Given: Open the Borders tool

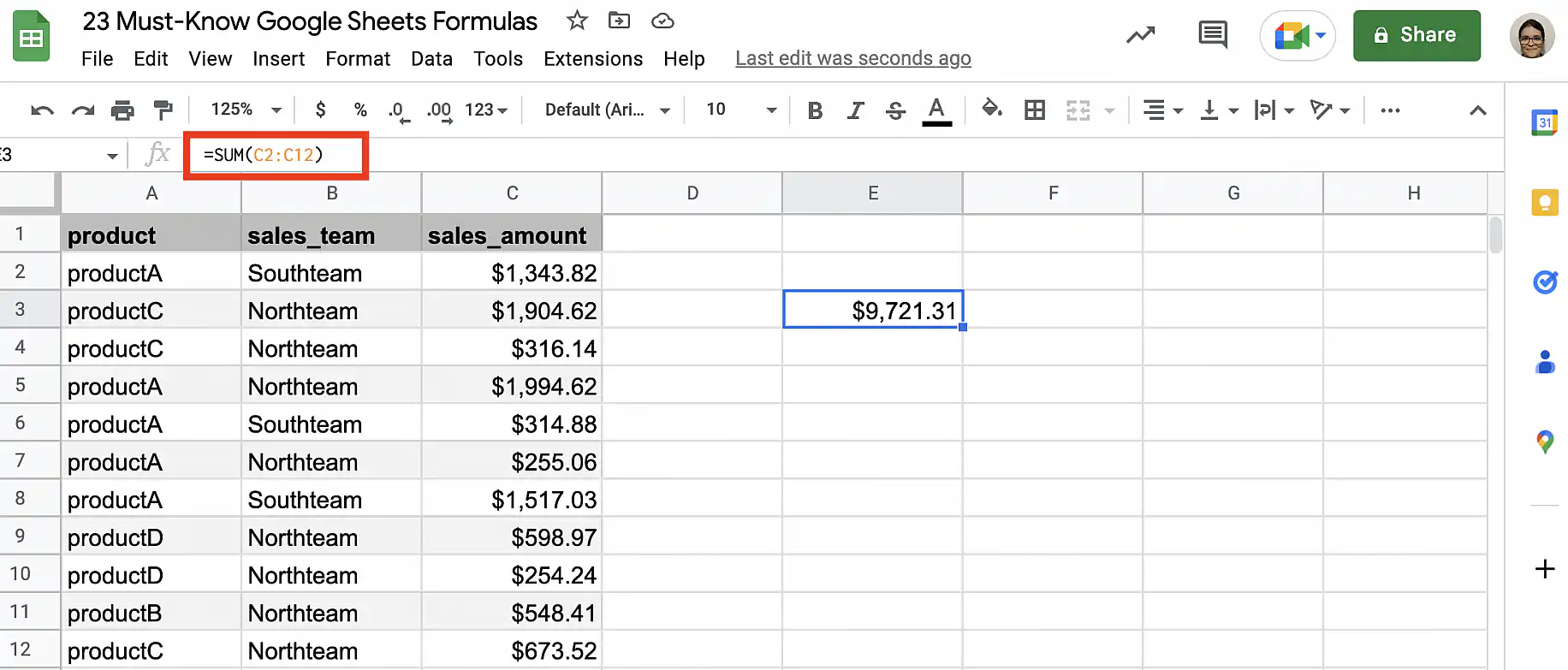Looking at the screenshot, I should tap(1035, 110).
